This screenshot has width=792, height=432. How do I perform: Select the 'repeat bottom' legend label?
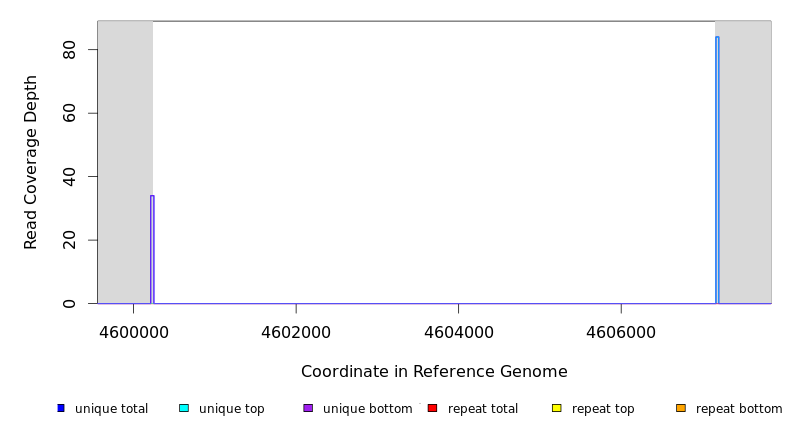point(739,409)
